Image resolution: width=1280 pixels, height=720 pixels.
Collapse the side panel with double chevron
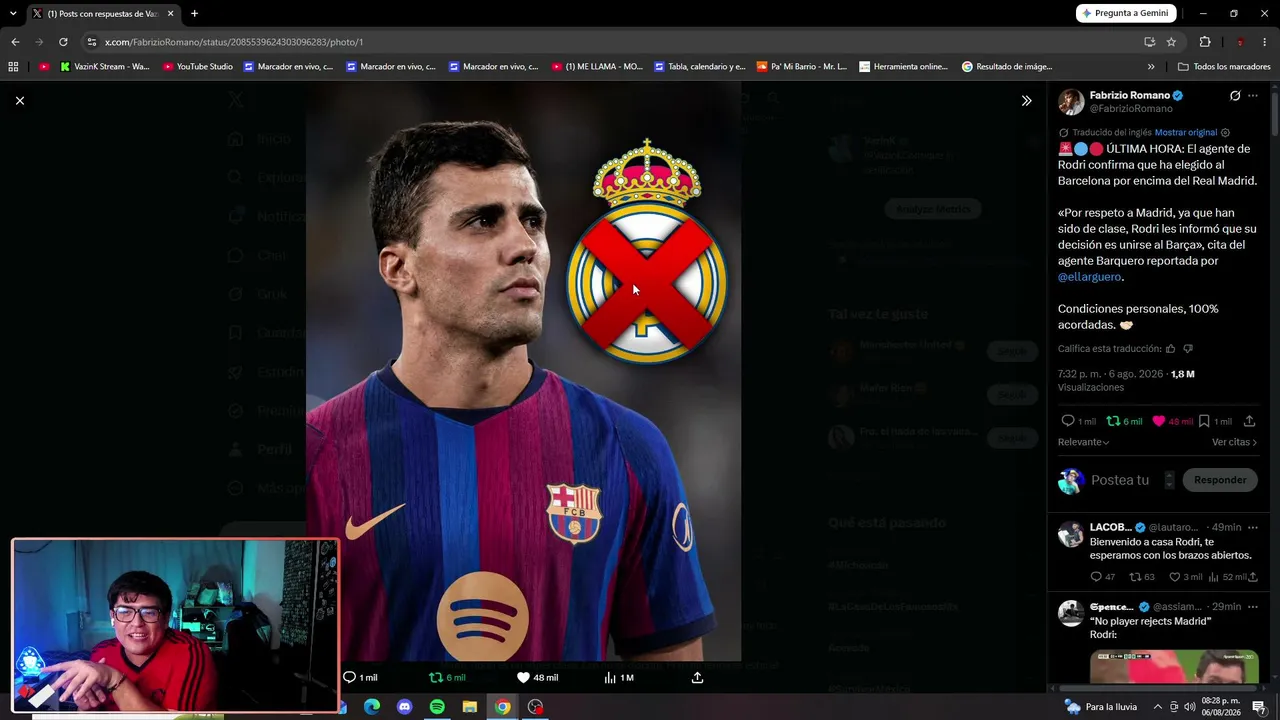1026,100
